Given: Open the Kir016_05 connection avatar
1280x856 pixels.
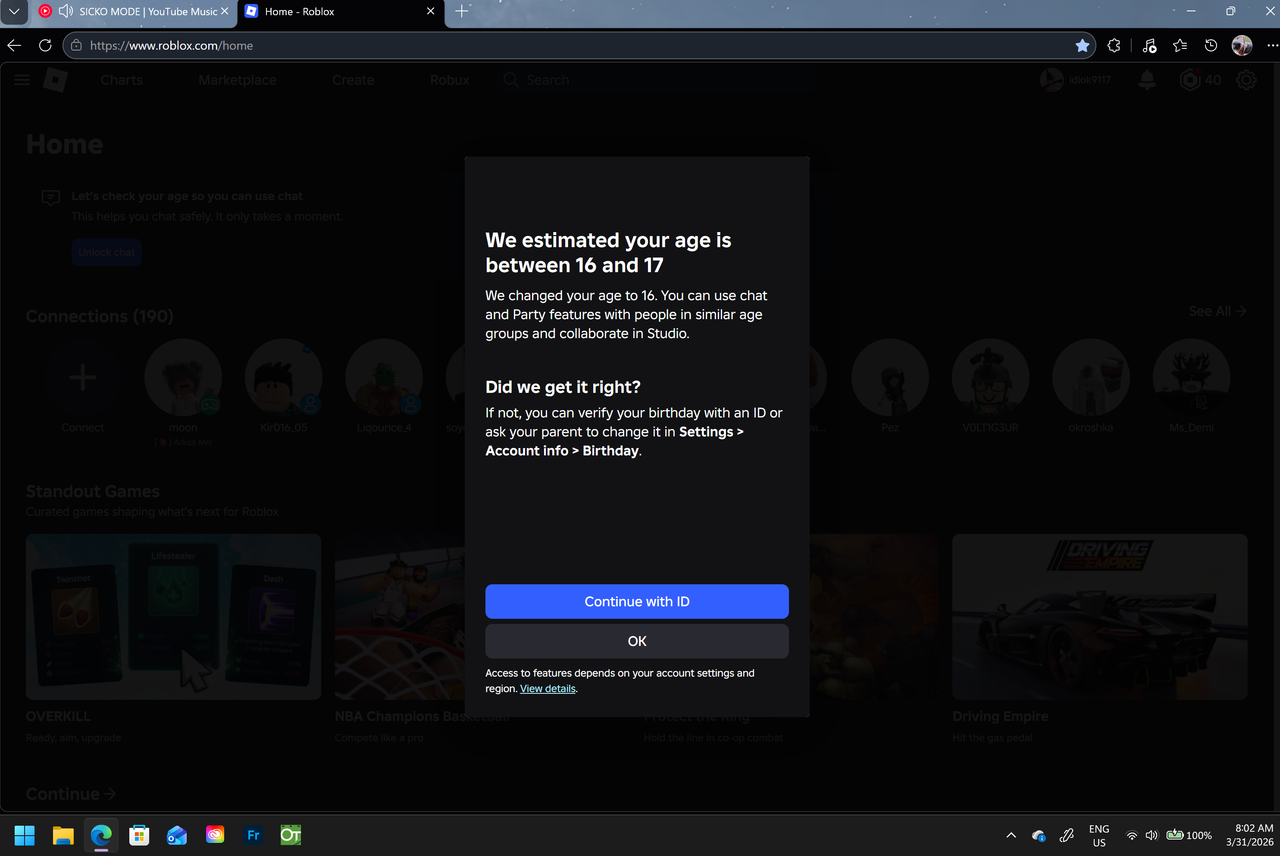Looking at the screenshot, I should (x=284, y=377).
